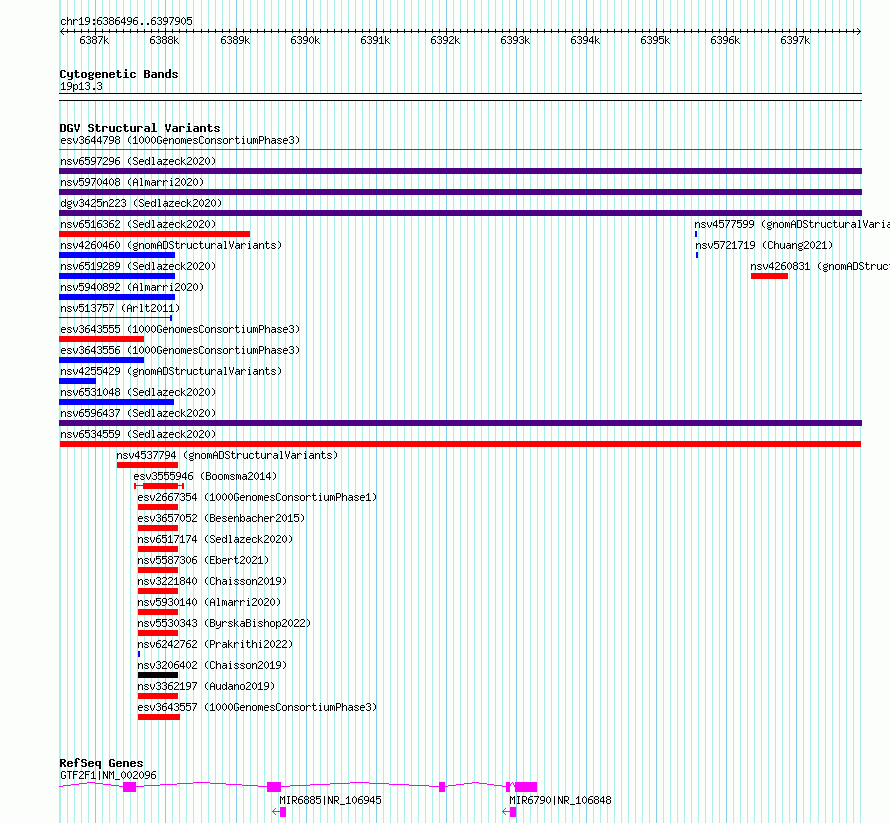
Task: Click dgv3425n223 Sedlazeck2020 label
Action: (x=141, y=203)
